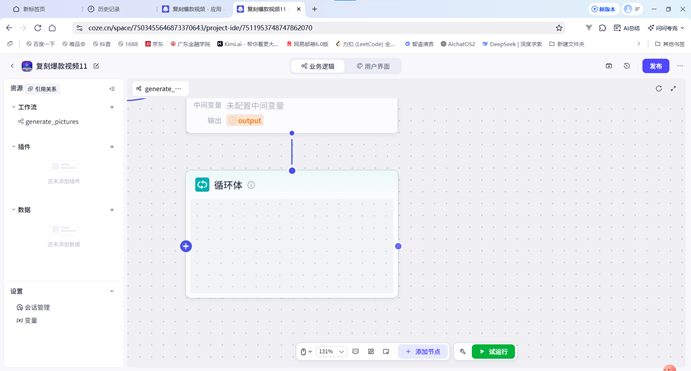Collapse the 资源 side panel with its fold icon
Image resolution: width=691 pixels, height=371 pixels.
point(112,89)
